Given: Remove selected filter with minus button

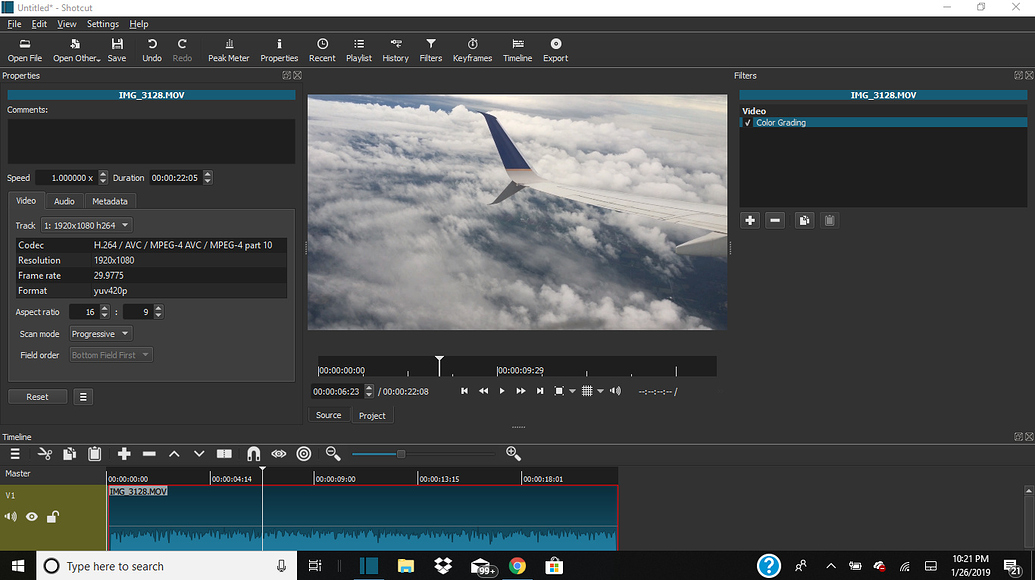Looking at the screenshot, I should coord(775,220).
